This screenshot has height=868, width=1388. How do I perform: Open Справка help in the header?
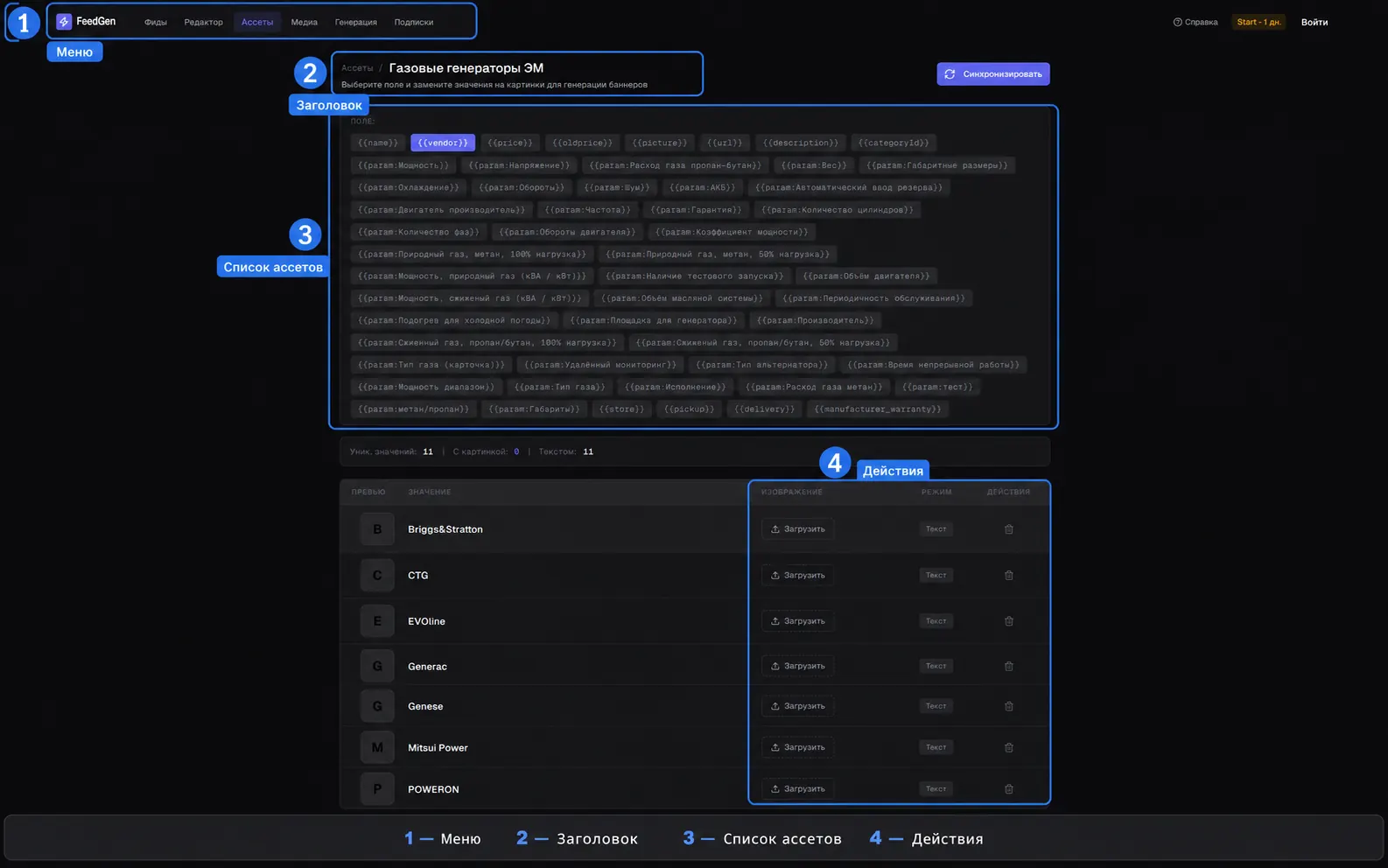(1195, 22)
